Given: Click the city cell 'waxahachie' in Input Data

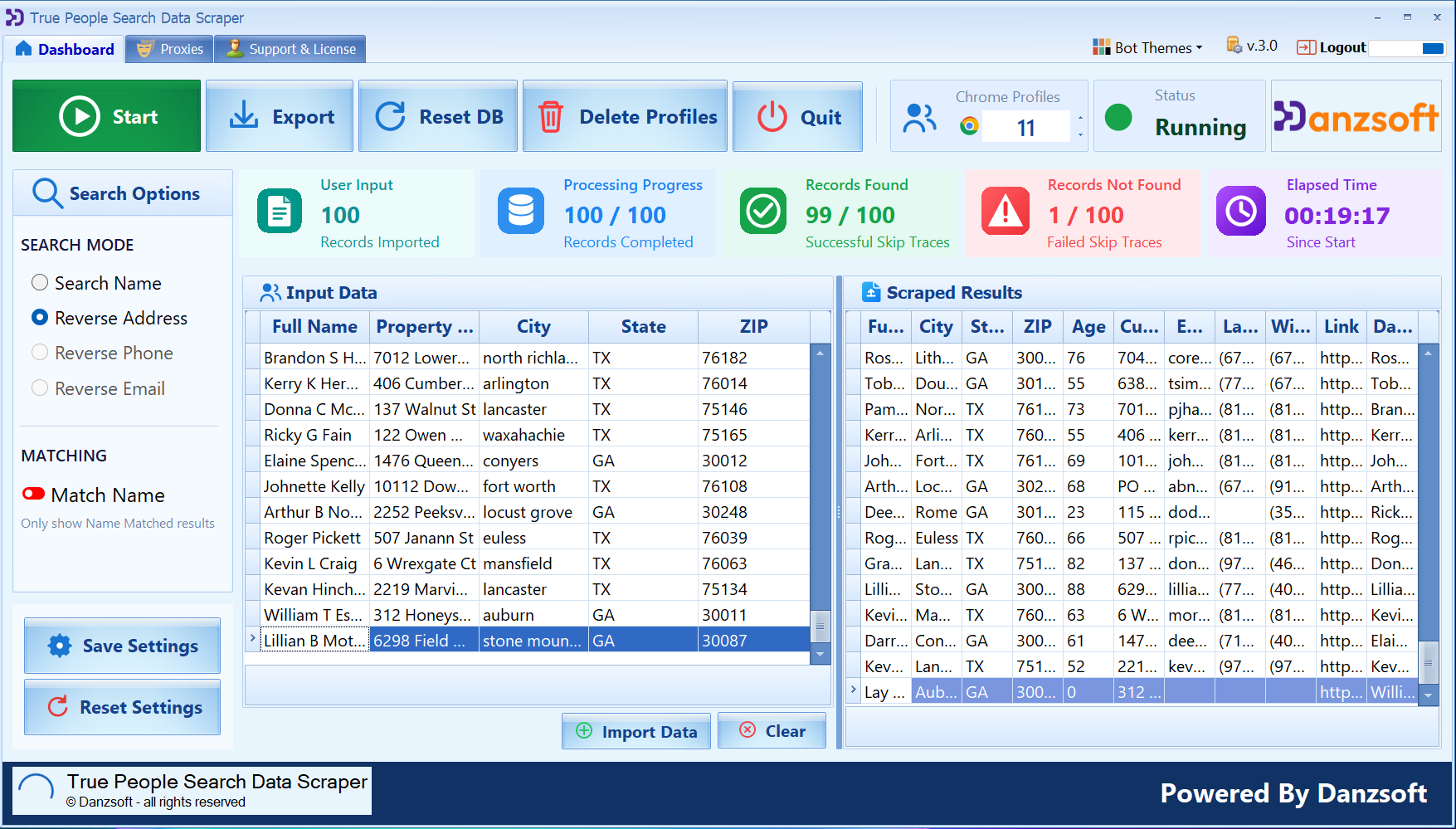Looking at the screenshot, I should pos(533,435).
